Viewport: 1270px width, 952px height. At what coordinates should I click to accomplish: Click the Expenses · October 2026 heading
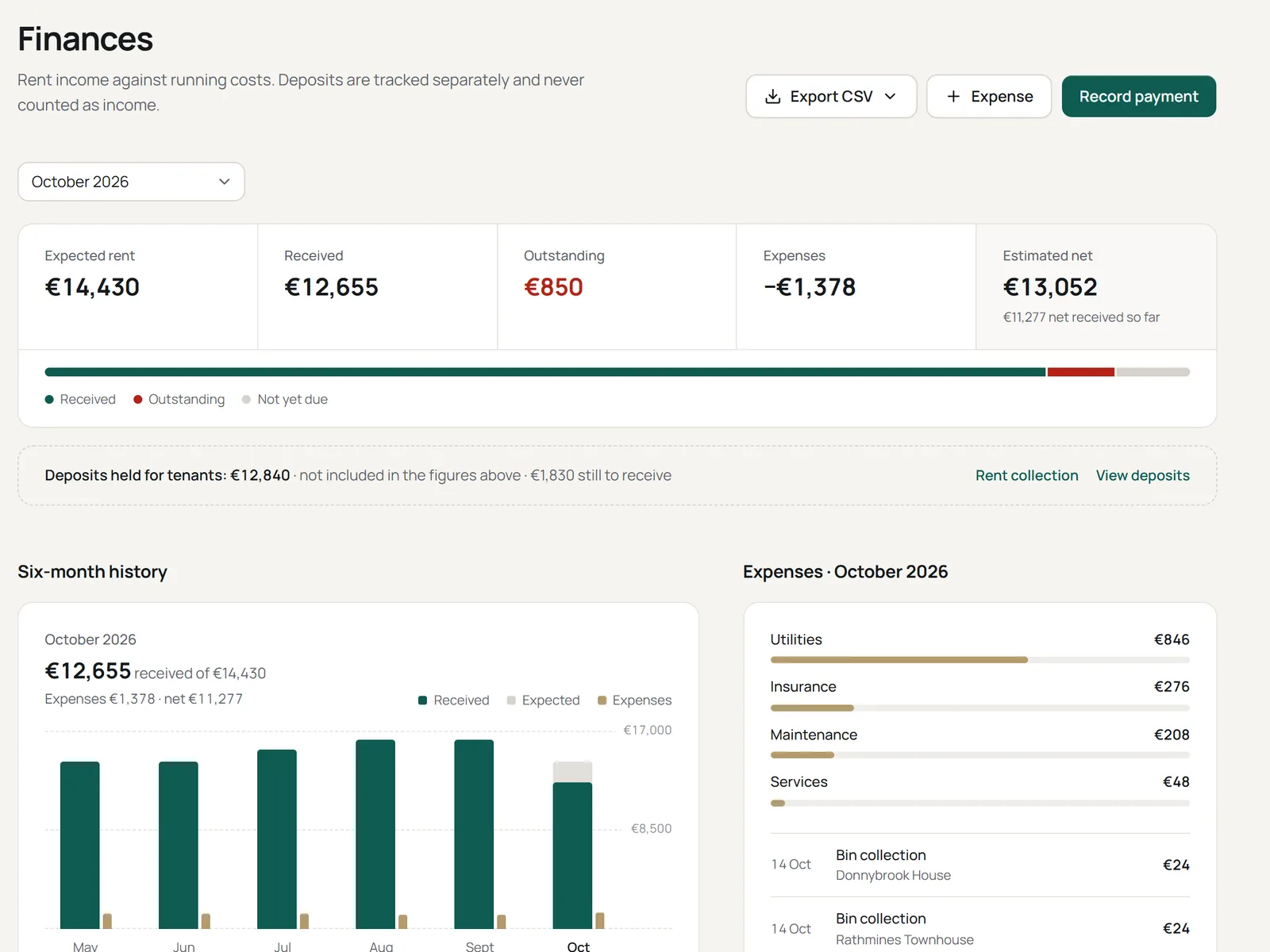[845, 572]
